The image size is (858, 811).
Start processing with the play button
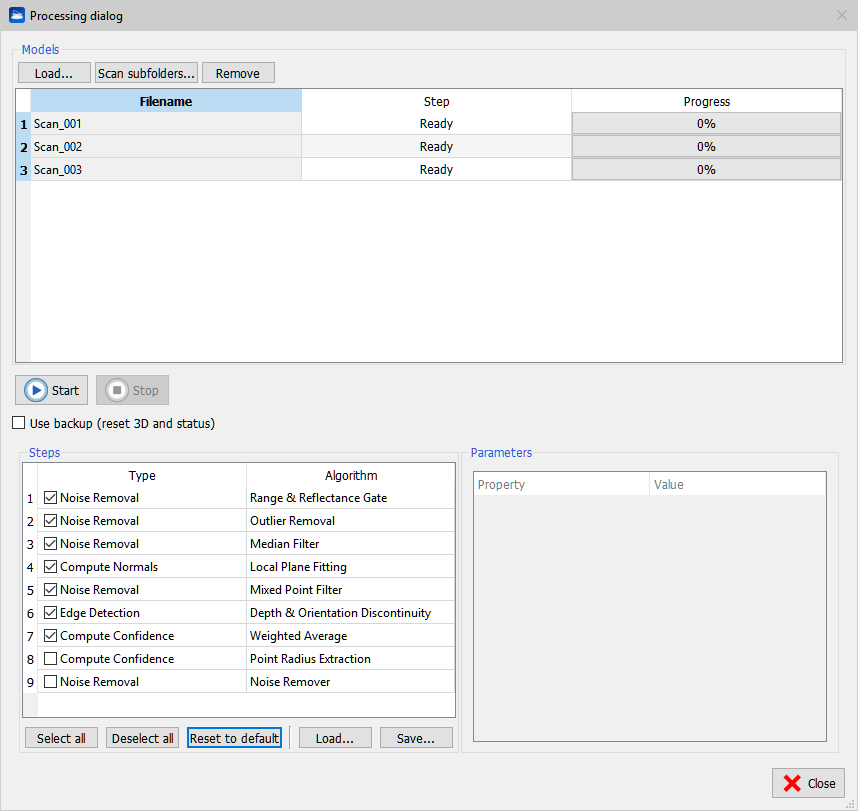pyautogui.click(x=52, y=390)
